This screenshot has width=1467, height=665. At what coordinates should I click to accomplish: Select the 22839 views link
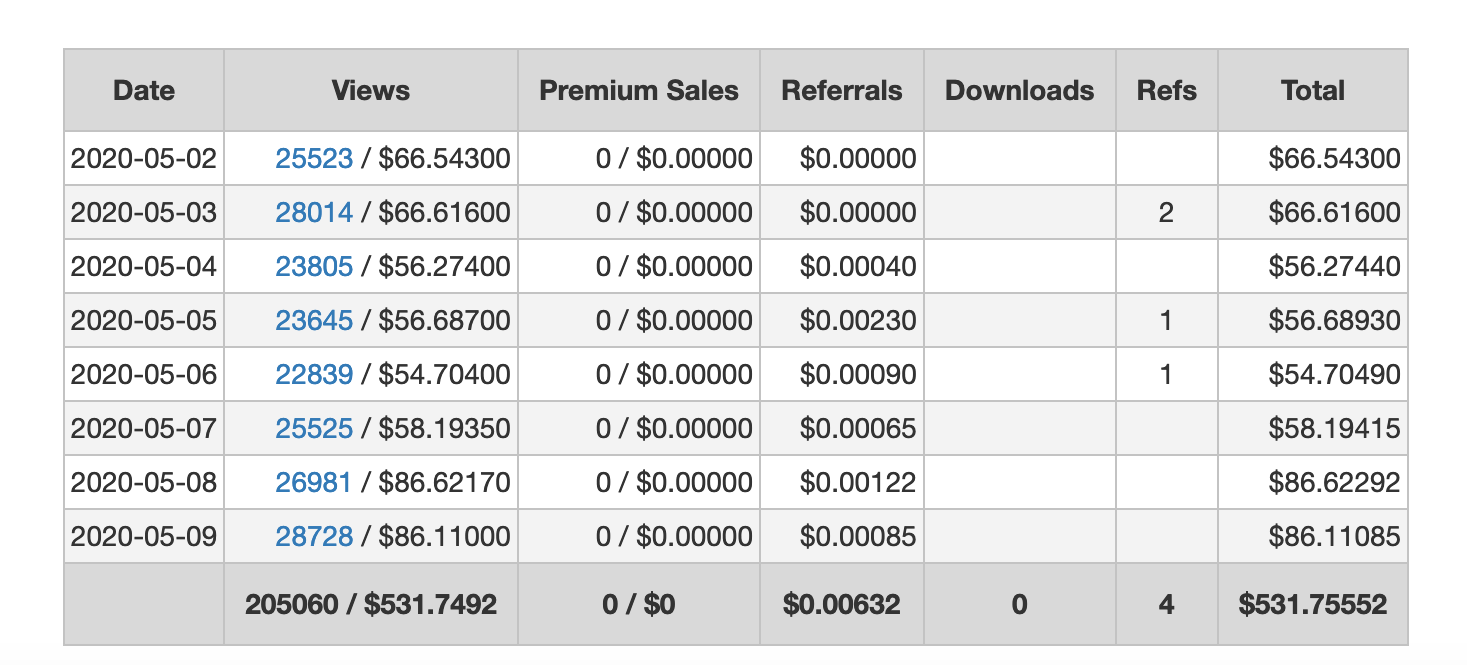tap(314, 375)
